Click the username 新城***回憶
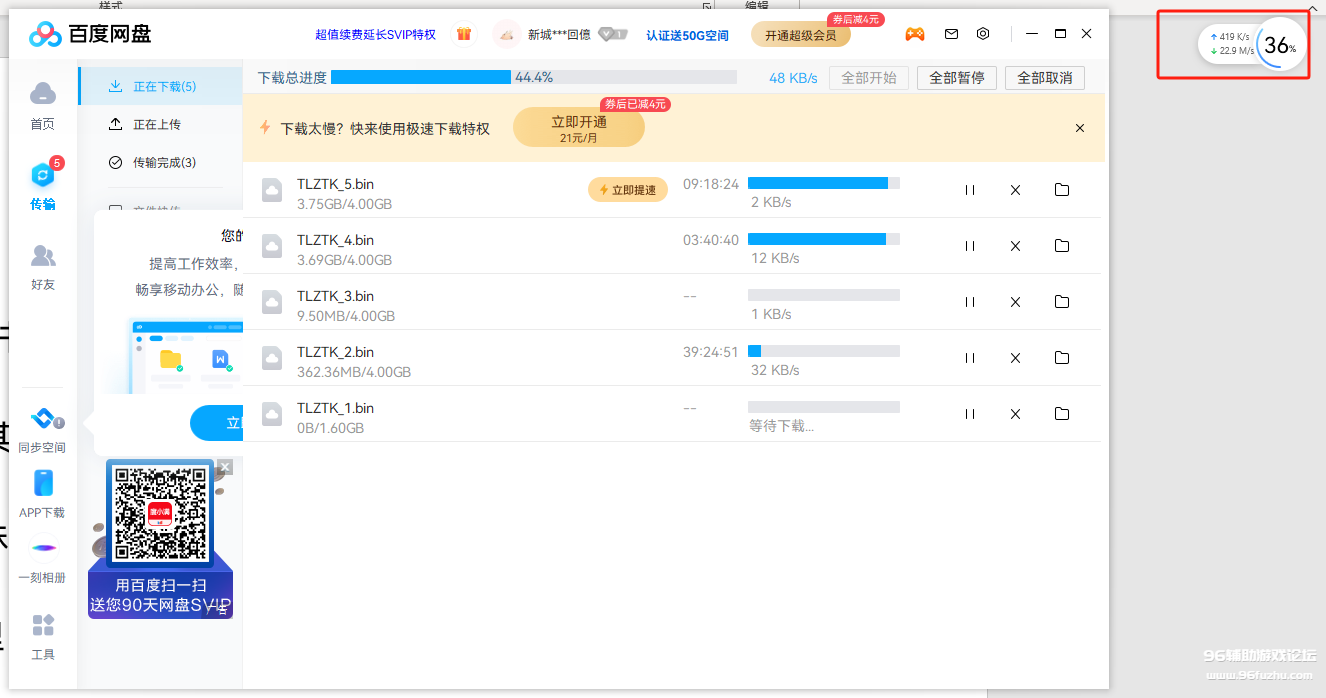Image resolution: width=1326 pixels, height=698 pixels. tap(559, 35)
